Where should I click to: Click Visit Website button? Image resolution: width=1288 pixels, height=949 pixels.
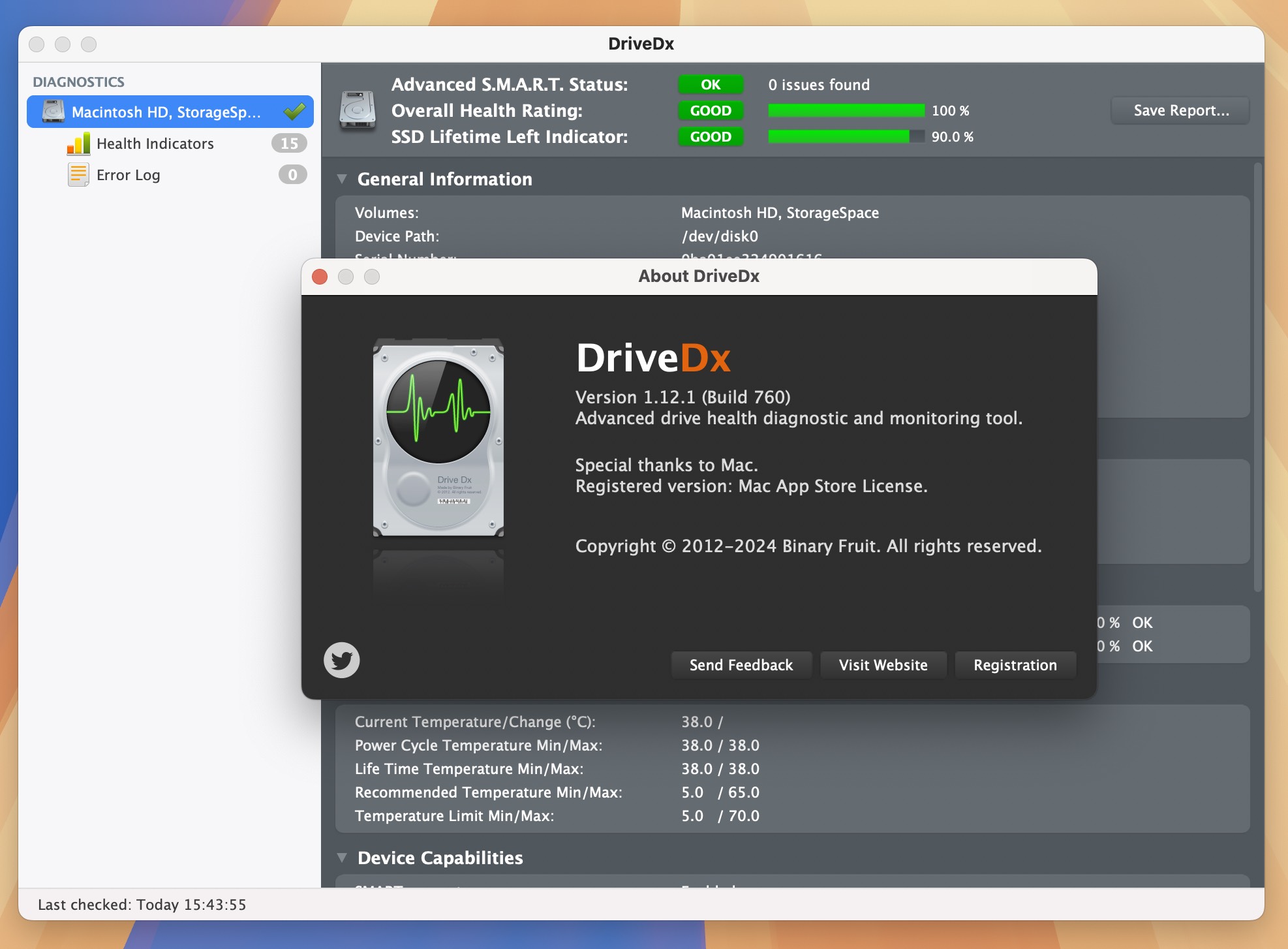pyautogui.click(x=883, y=664)
